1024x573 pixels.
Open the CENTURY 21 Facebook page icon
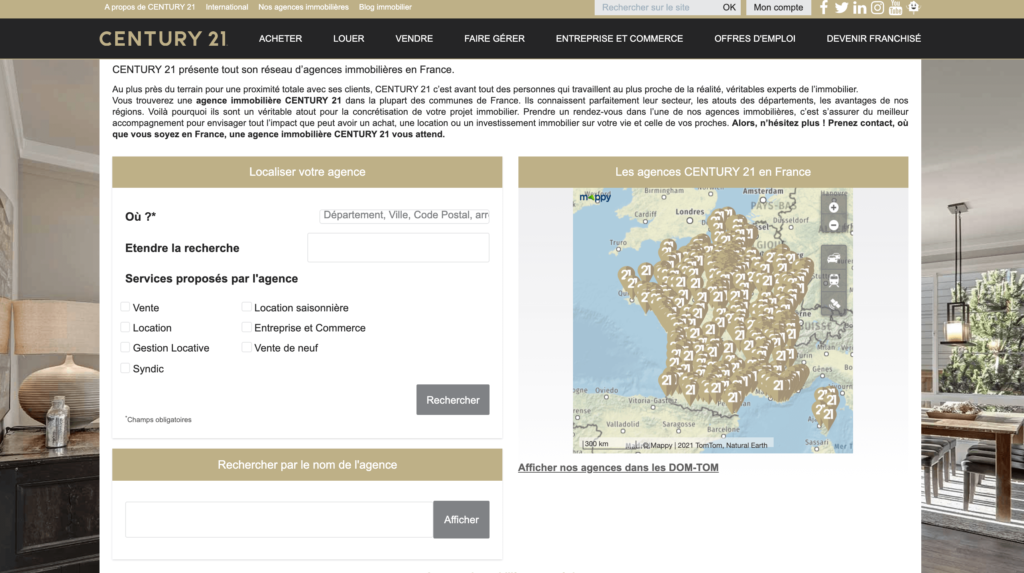824,7
